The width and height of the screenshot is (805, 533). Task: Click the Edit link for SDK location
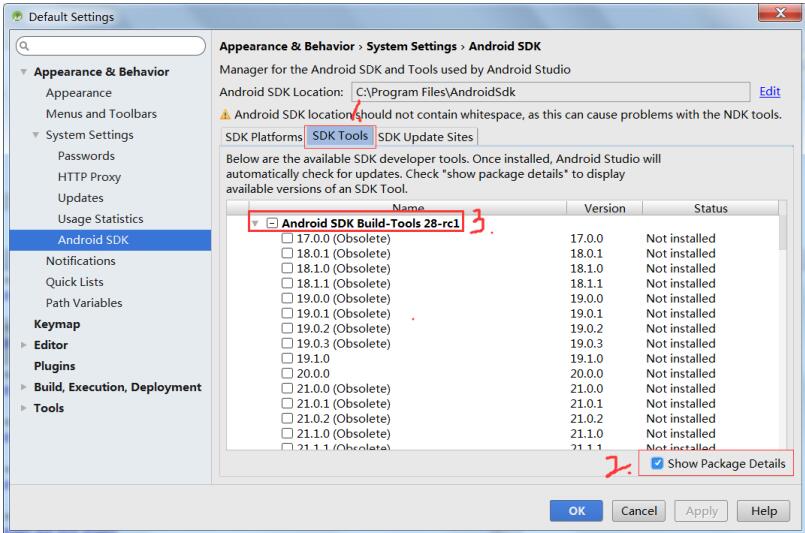pyautogui.click(x=770, y=91)
